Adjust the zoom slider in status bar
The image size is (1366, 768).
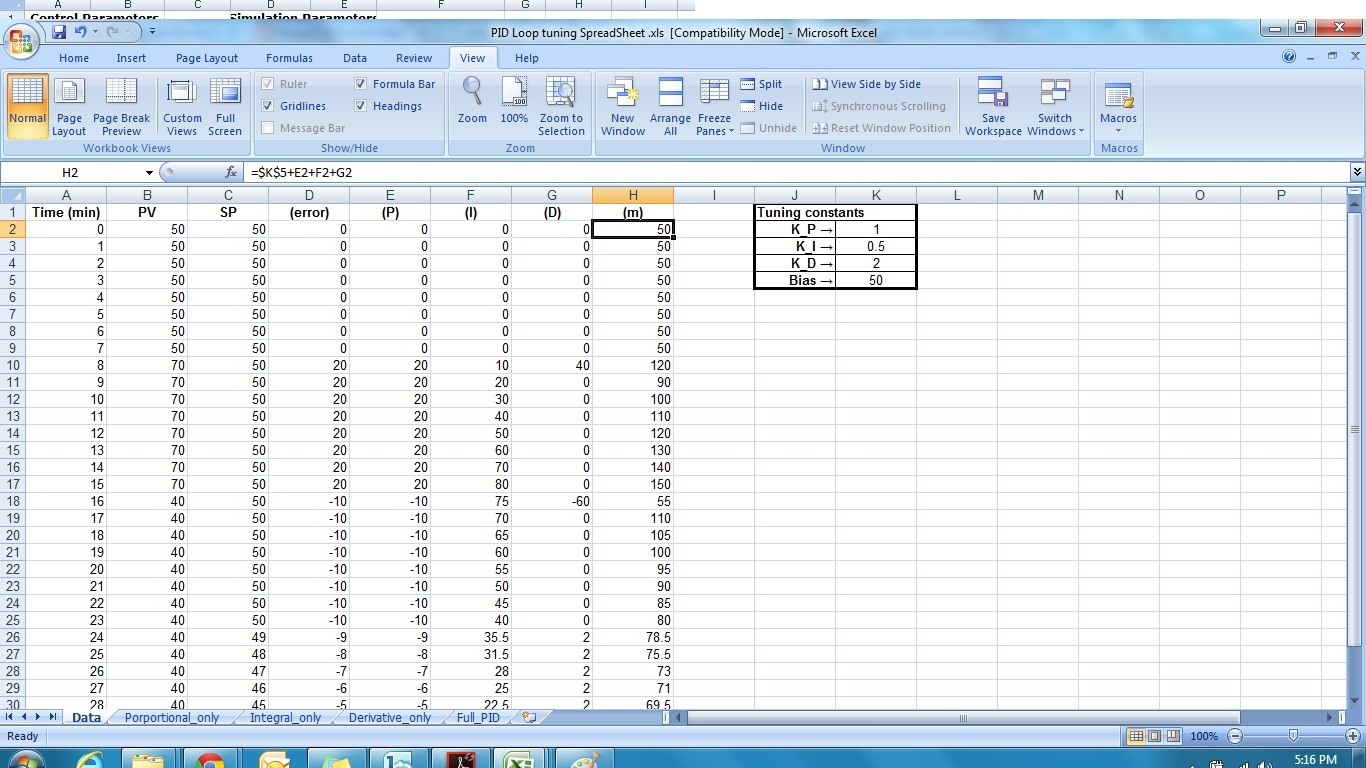[1293, 736]
